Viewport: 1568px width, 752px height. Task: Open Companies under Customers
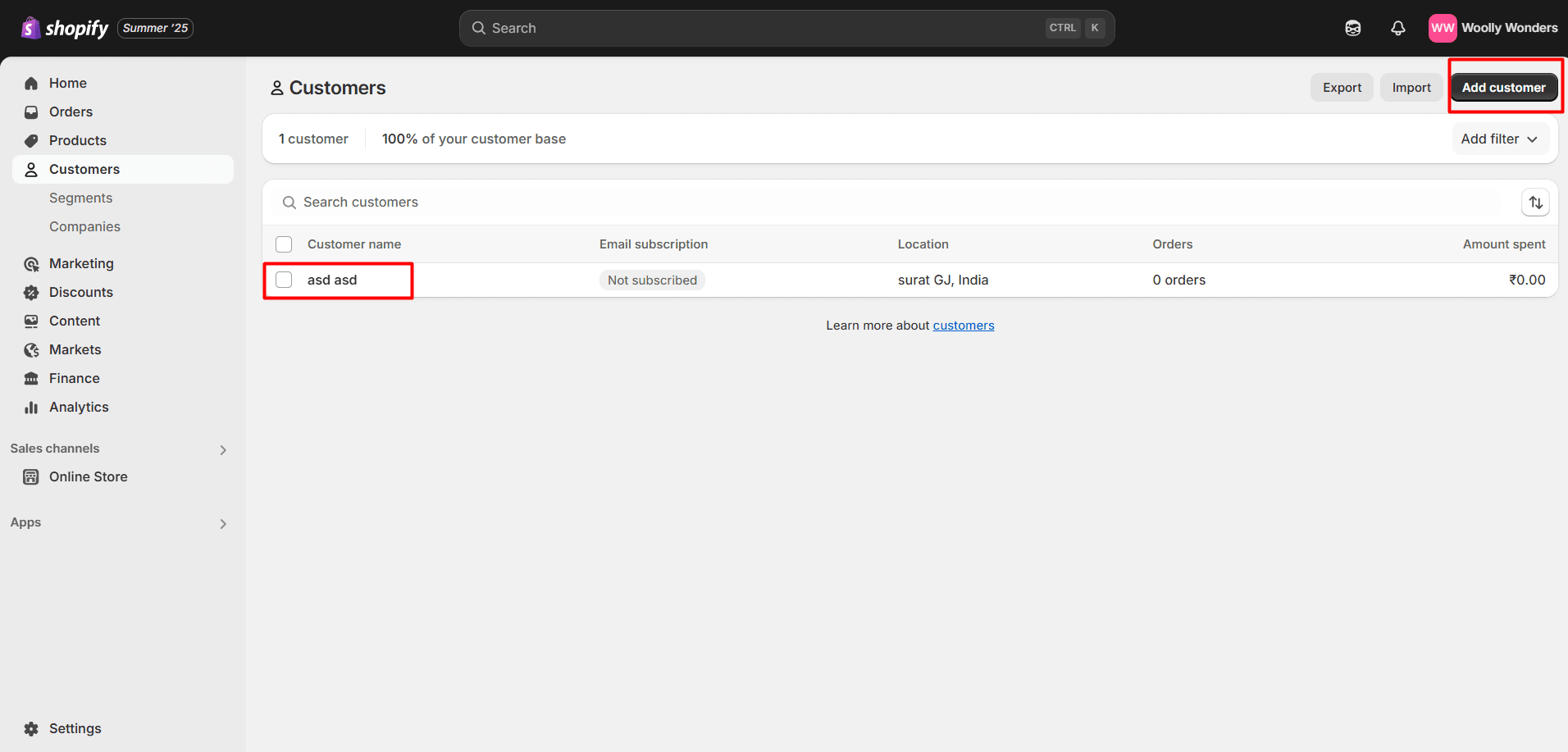click(x=84, y=226)
